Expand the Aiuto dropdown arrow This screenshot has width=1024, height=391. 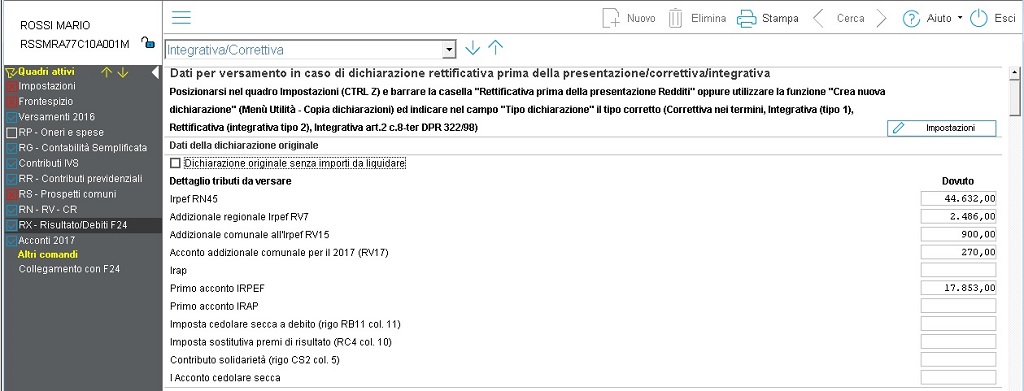[959, 18]
